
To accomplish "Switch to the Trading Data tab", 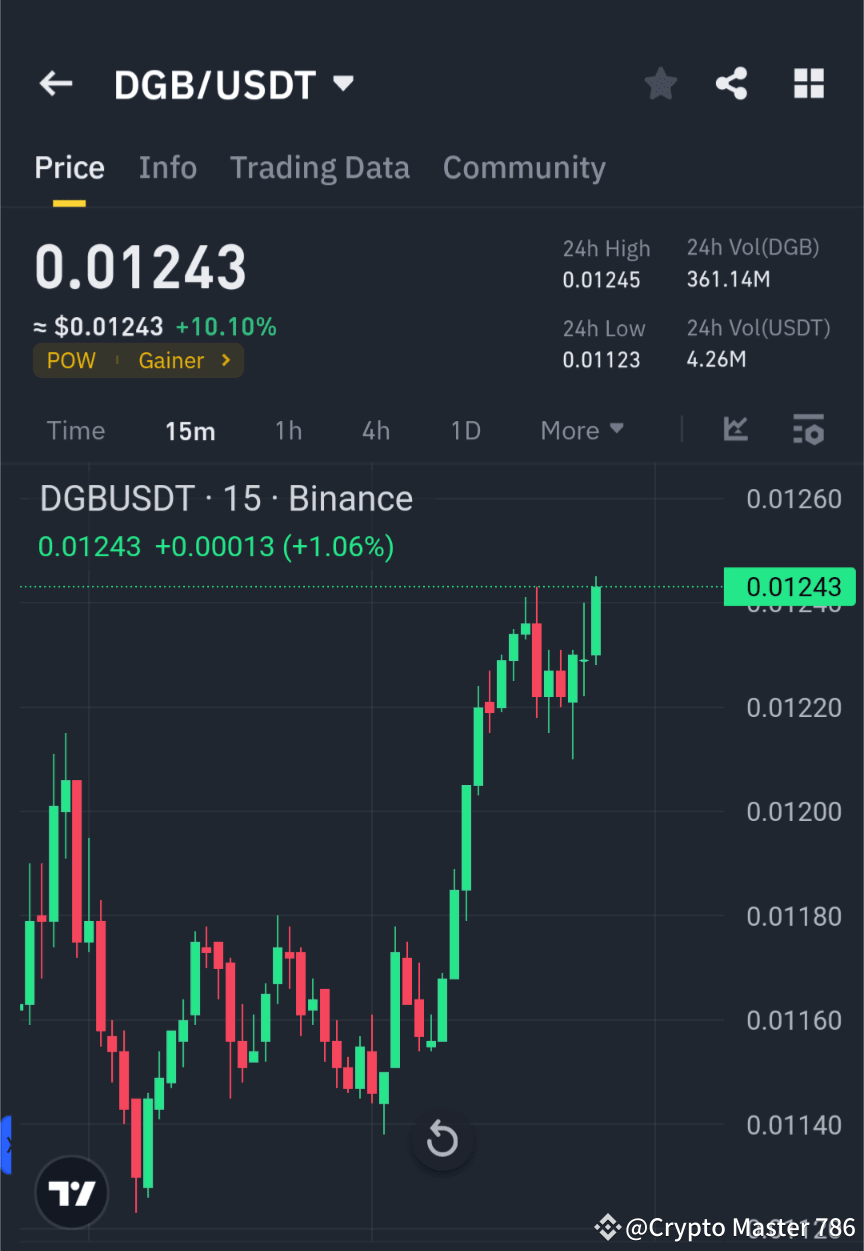I will [x=319, y=168].
